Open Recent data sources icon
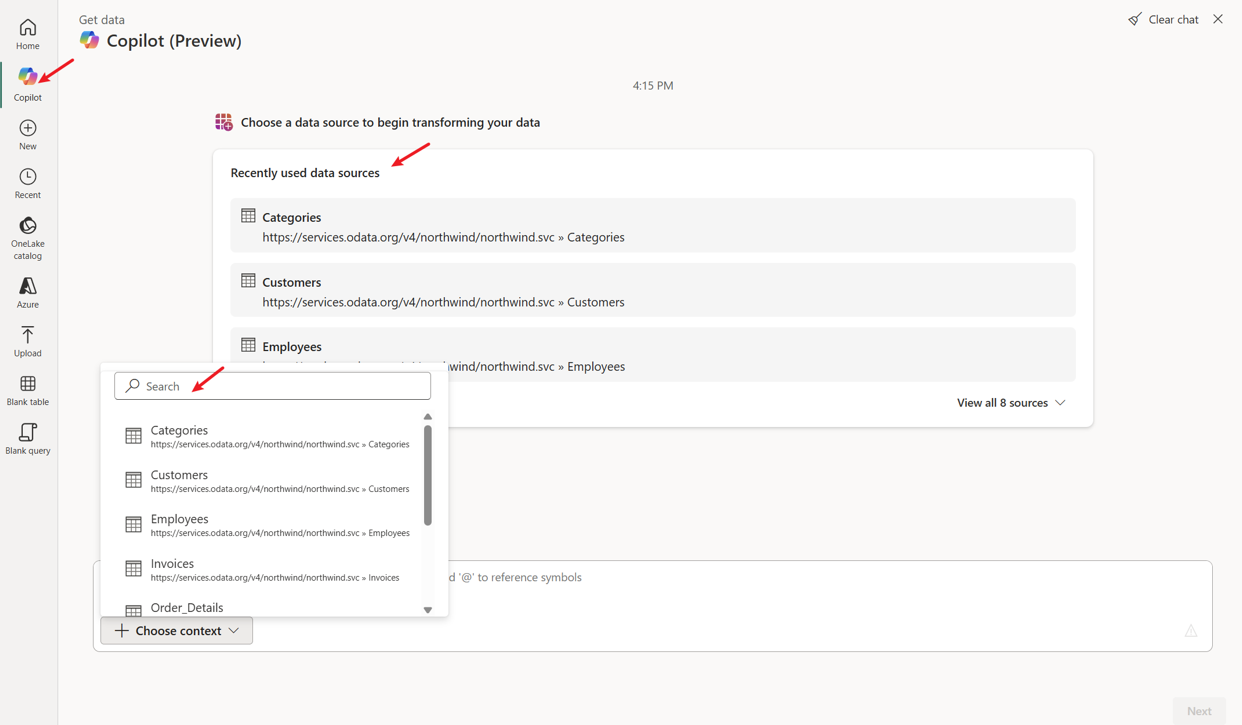Viewport: 1242px width, 725px height. (x=27, y=176)
